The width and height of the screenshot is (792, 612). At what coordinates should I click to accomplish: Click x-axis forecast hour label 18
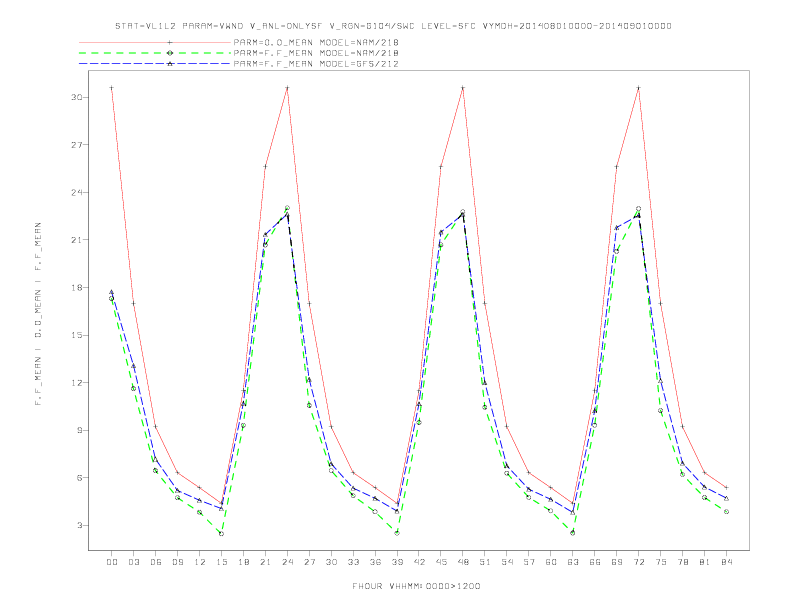(x=243, y=562)
